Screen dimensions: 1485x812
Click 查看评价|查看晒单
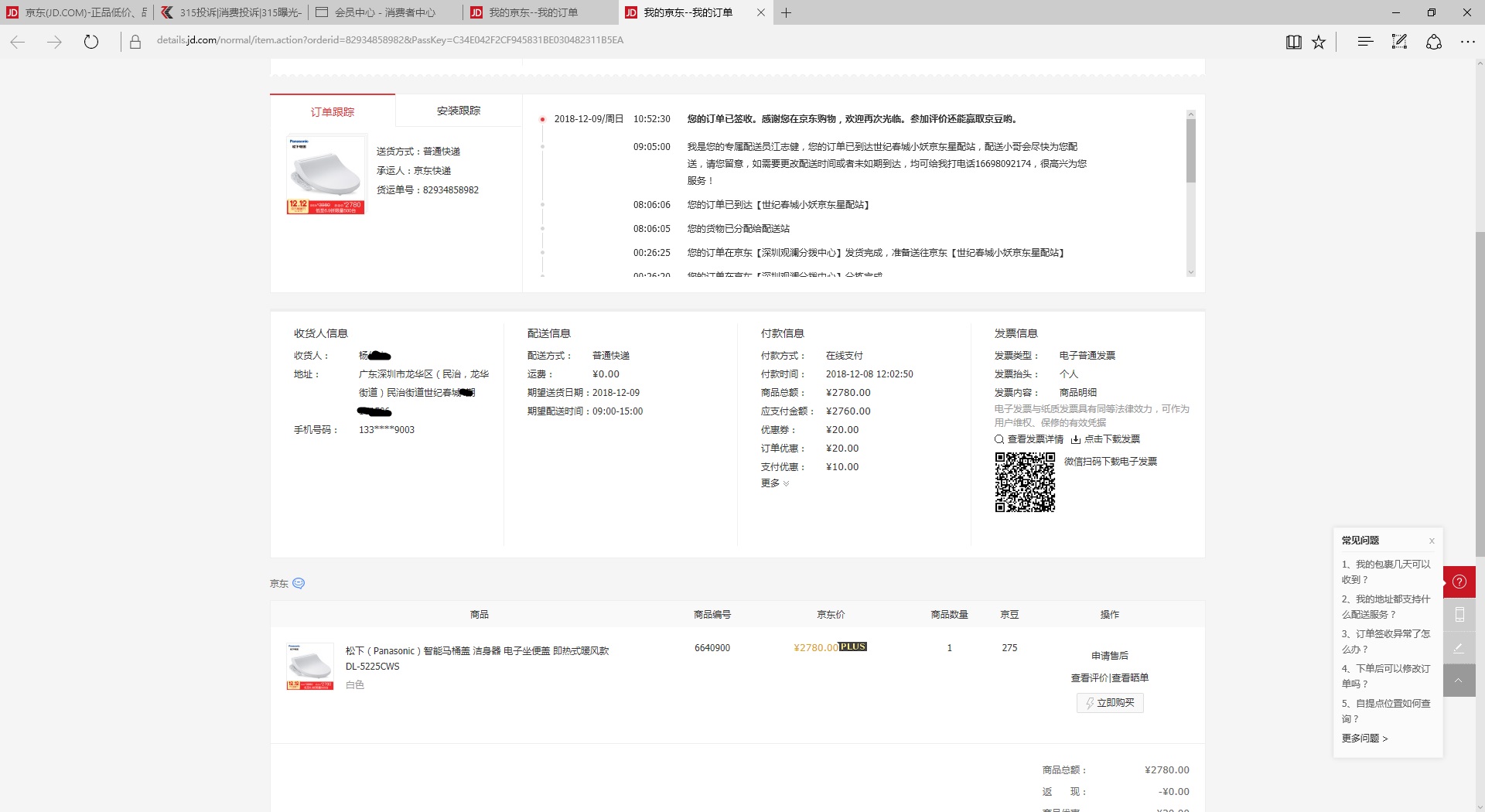1110,677
